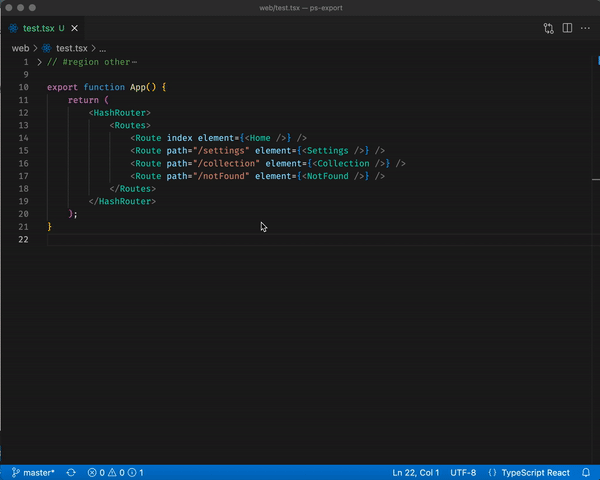Open the master branch selector
Viewport: 600px width, 480px height.
[33, 473]
